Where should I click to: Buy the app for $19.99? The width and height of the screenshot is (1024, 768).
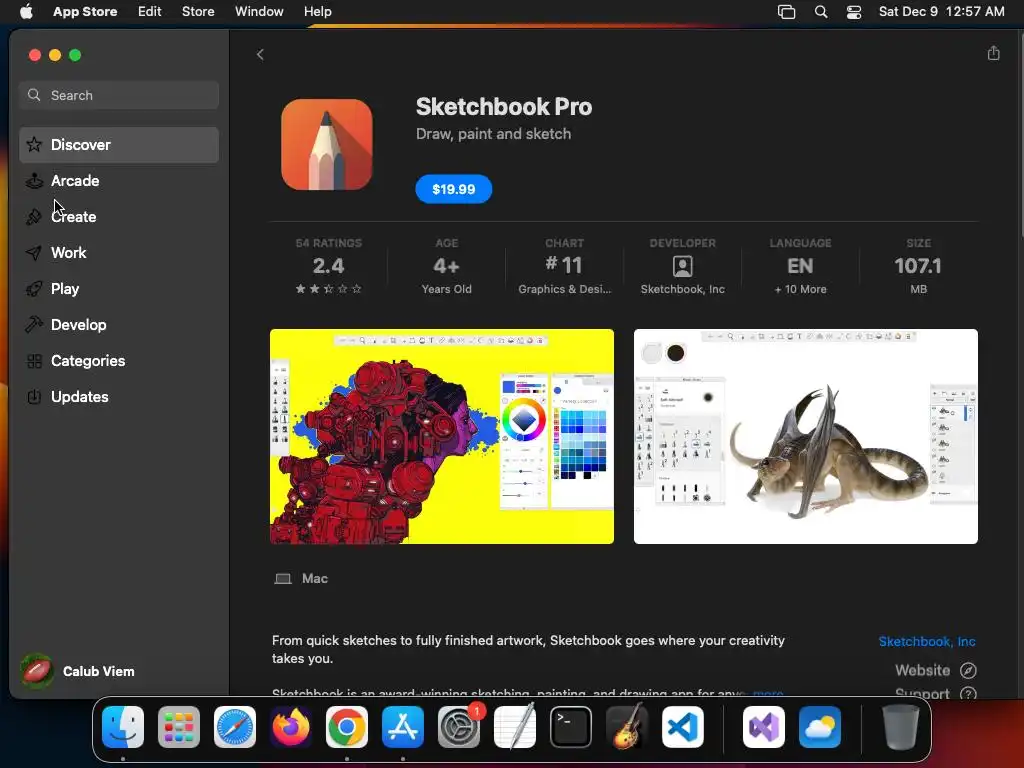click(453, 189)
